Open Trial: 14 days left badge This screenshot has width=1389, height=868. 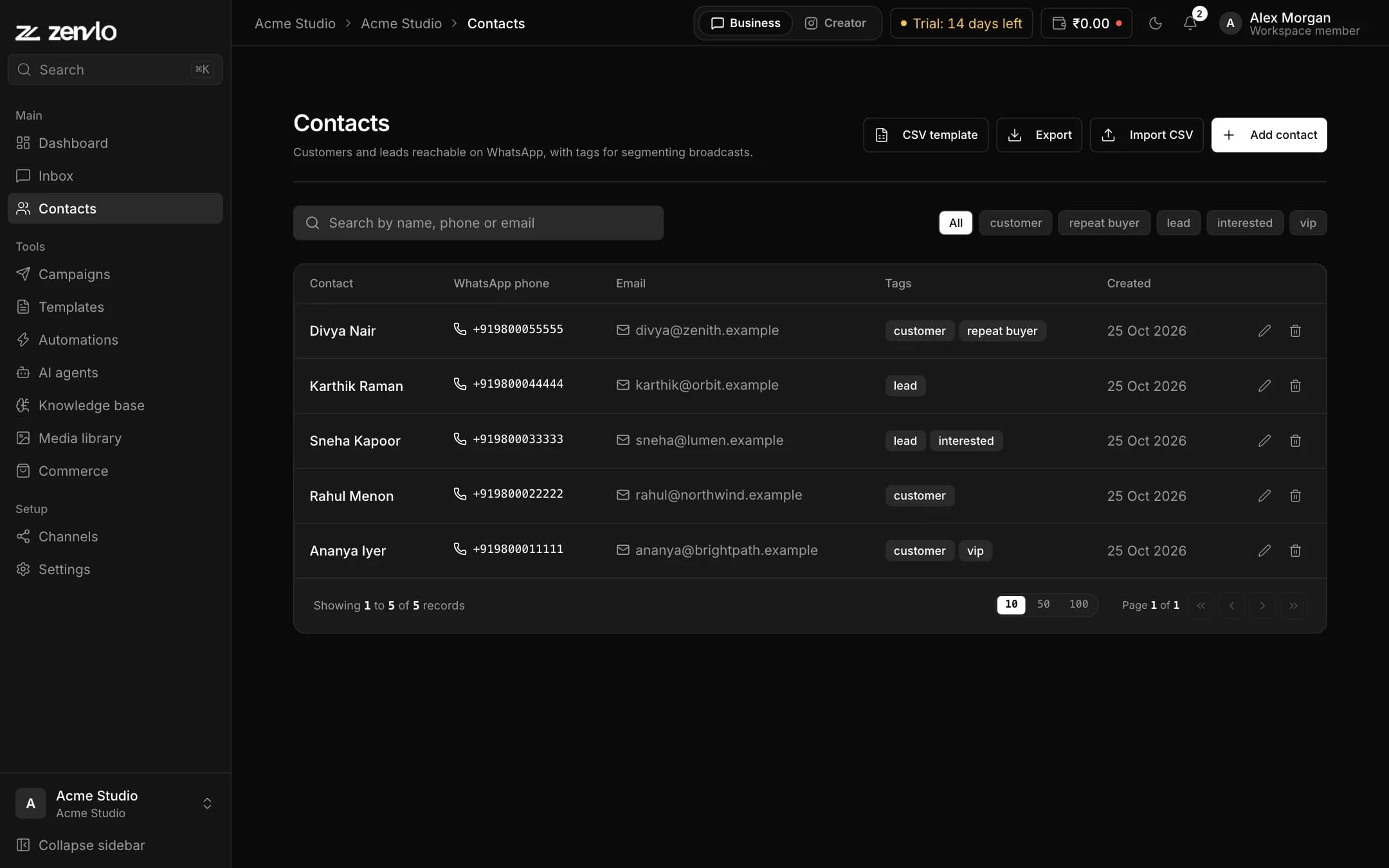[x=961, y=23]
